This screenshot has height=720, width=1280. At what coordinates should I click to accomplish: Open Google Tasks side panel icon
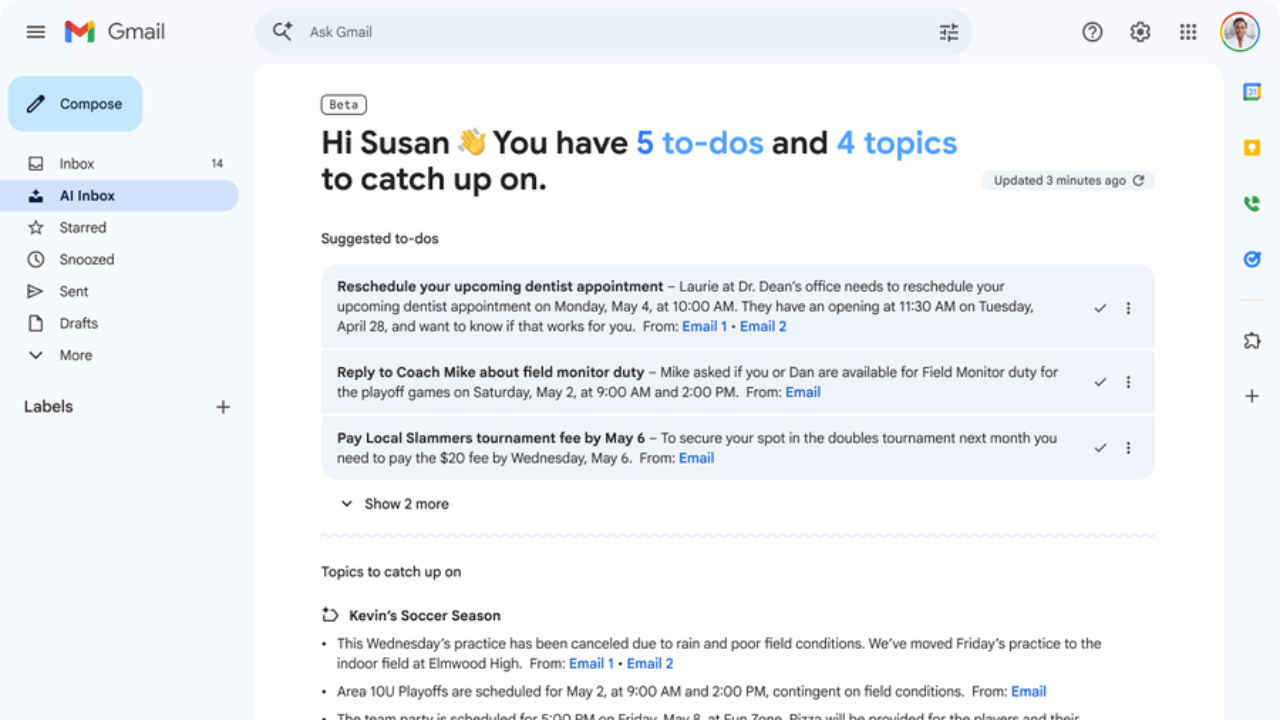(1251, 259)
